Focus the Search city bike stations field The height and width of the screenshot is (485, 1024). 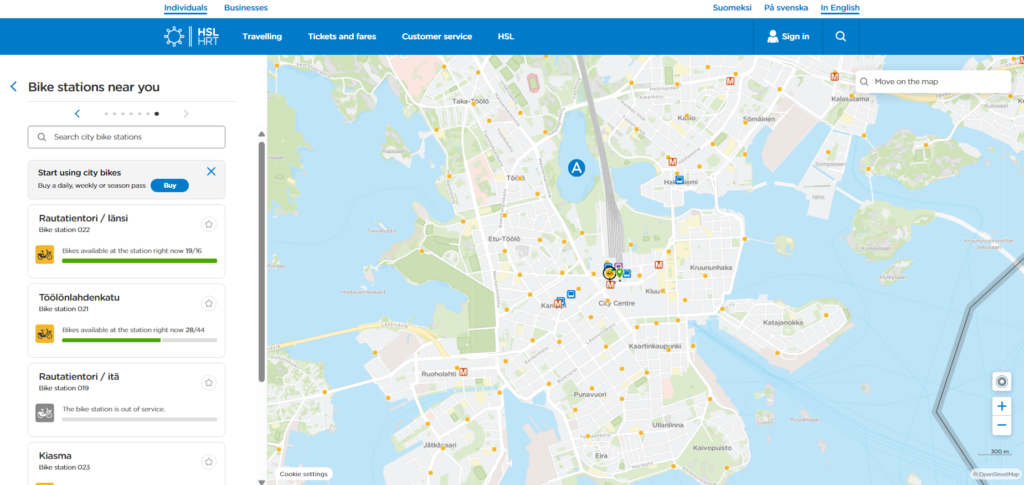(x=126, y=137)
